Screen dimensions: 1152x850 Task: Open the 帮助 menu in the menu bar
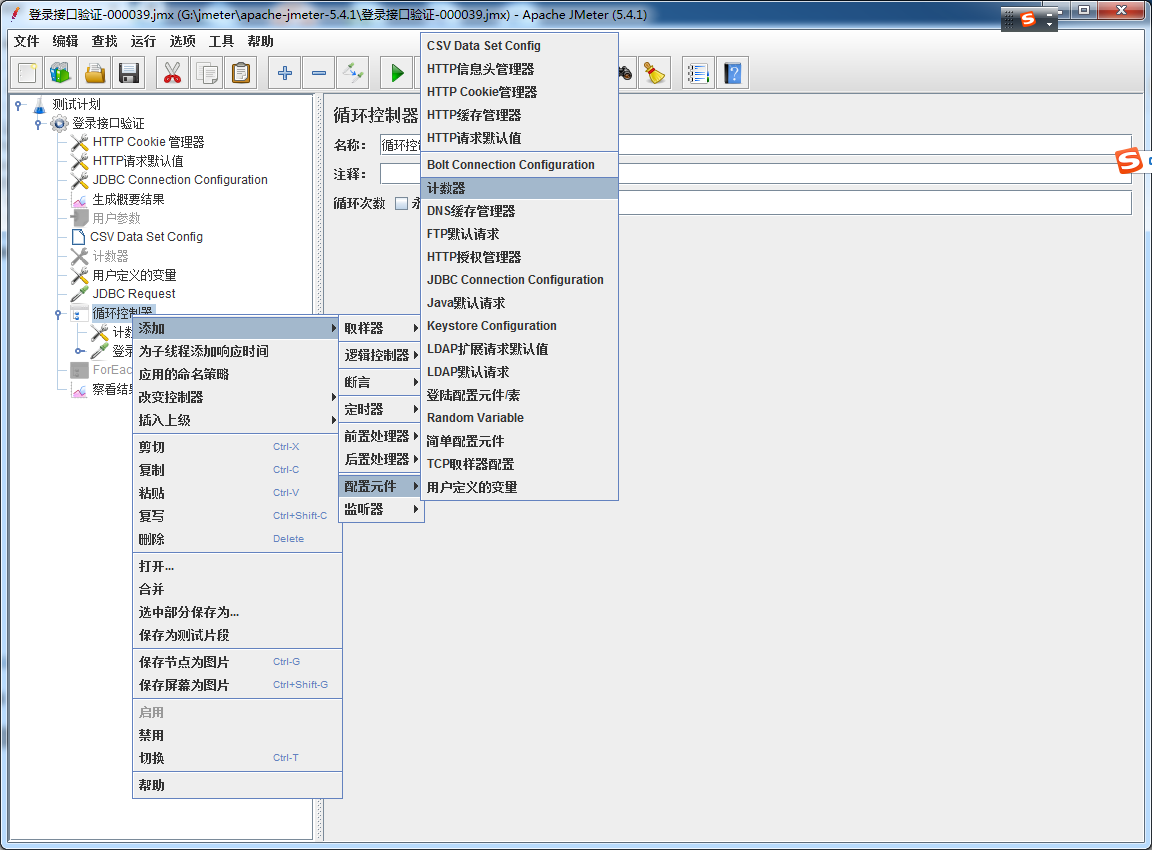click(x=260, y=41)
